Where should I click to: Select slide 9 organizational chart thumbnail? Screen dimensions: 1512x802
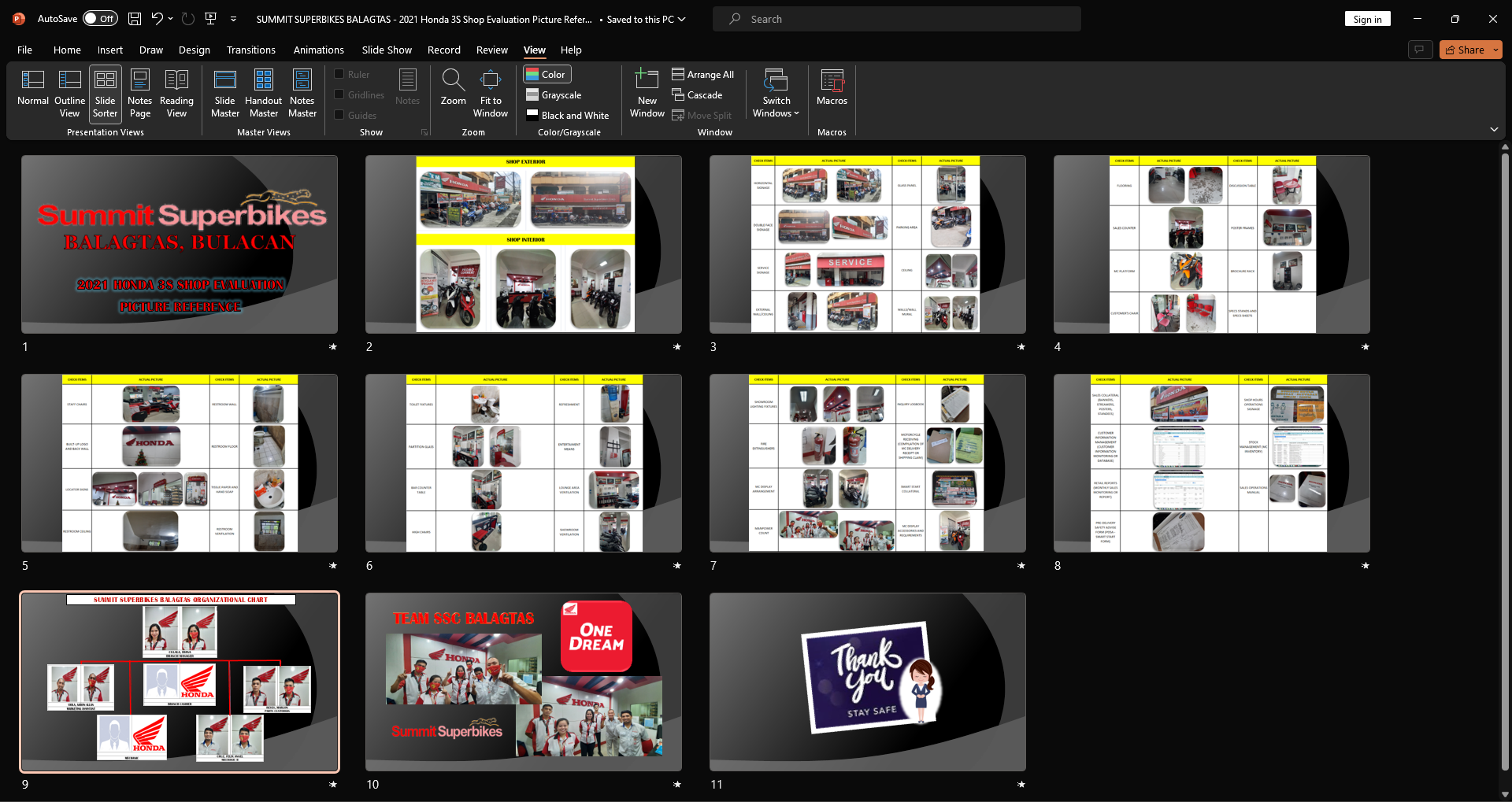(x=180, y=682)
